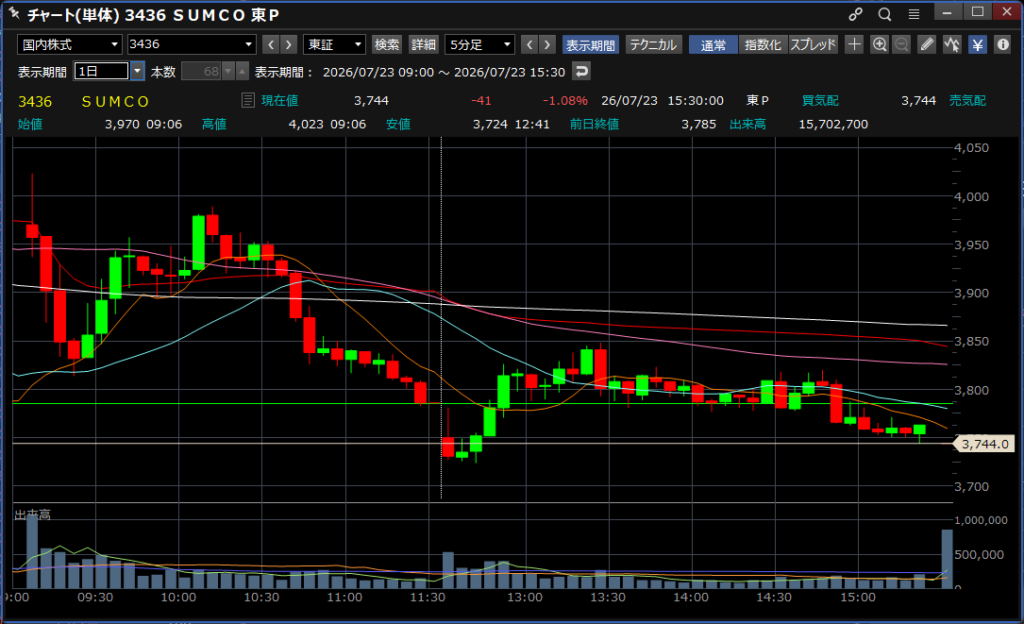Viewport: 1024px width, 624px height.
Task: Select 指数化 chart mode
Action: click(x=763, y=44)
